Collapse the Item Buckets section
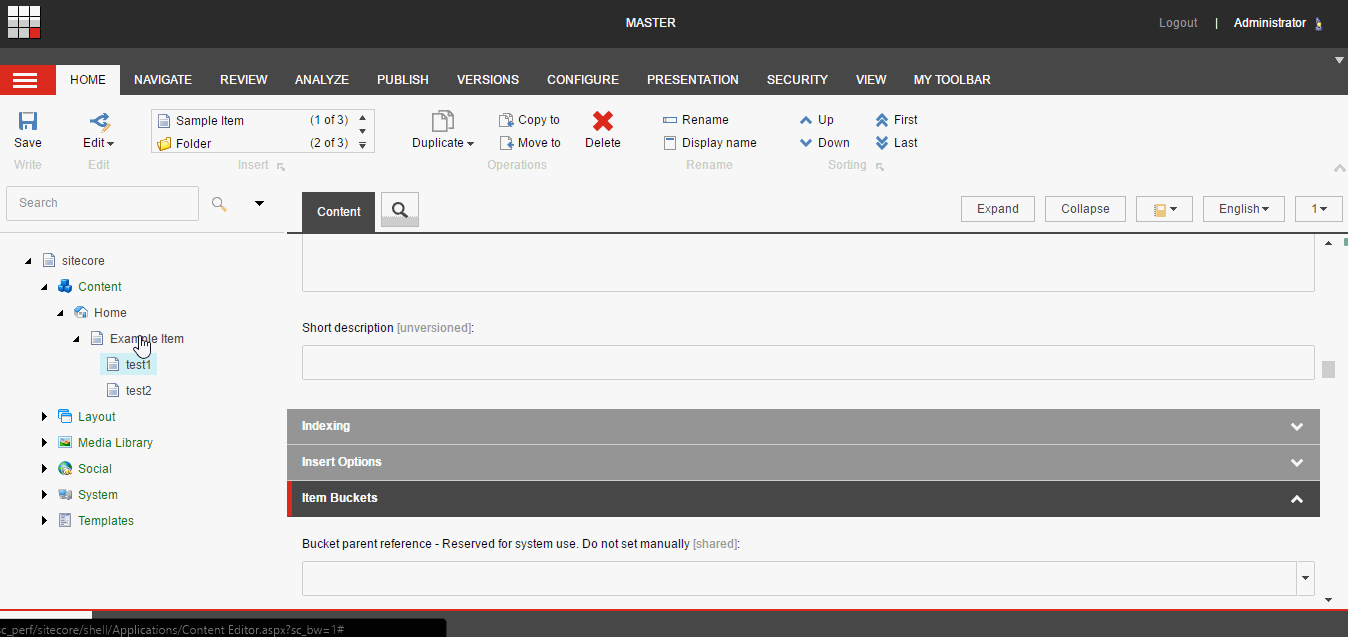The image size is (1348, 637). 1296,498
